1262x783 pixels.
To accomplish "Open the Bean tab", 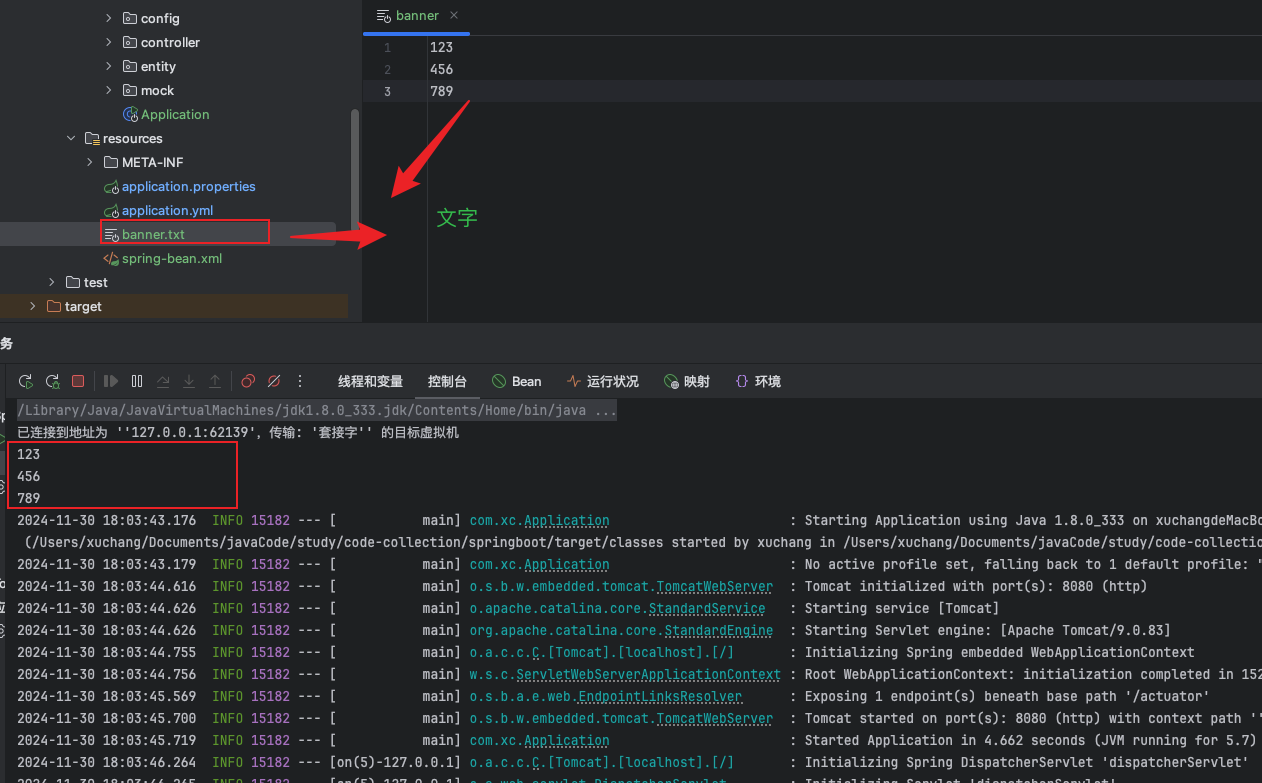I will click(x=517, y=381).
